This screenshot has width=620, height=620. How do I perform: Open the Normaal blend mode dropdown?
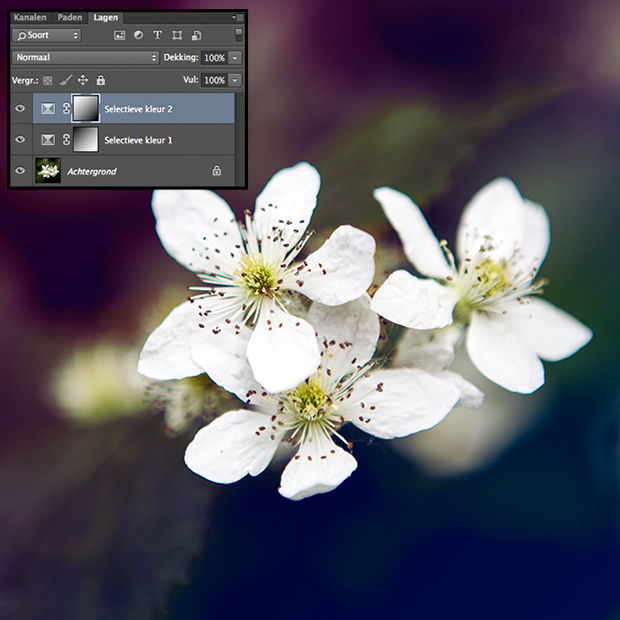coord(85,57)
